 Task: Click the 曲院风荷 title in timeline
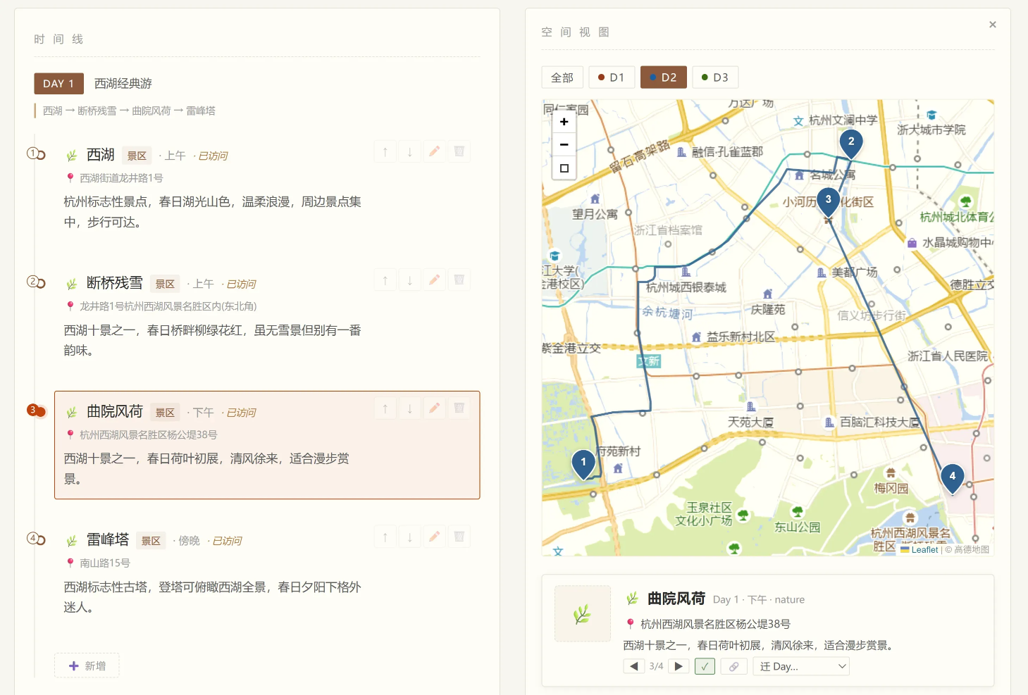[x=115, y=411]
